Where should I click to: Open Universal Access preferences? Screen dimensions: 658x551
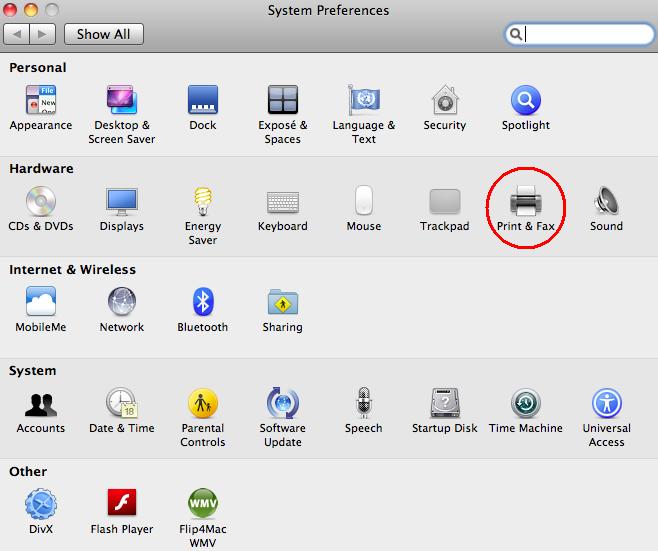(606, 404)
